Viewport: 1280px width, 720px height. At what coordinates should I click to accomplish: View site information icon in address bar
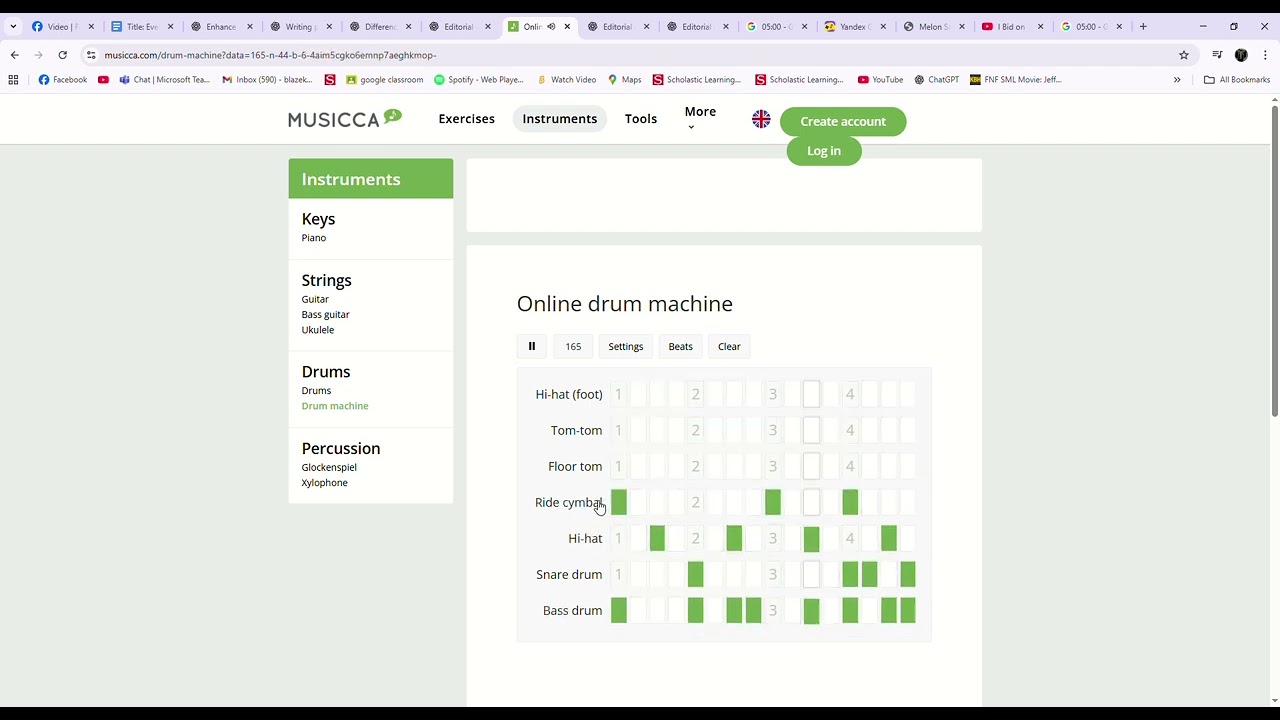tap(91, 55)
